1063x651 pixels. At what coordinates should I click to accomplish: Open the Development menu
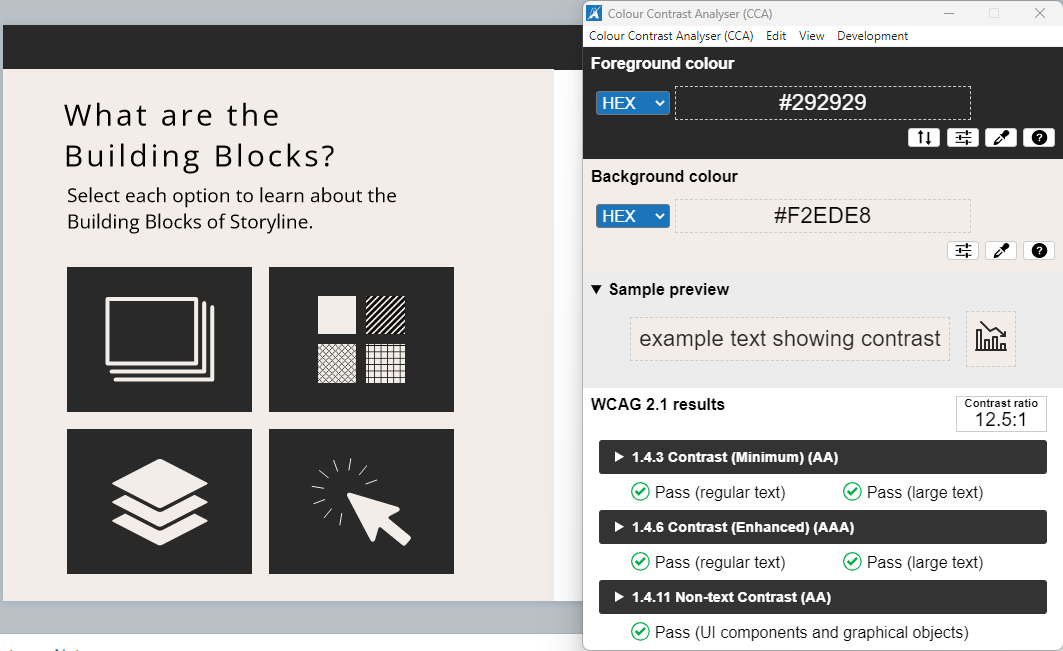coord(873,36)
